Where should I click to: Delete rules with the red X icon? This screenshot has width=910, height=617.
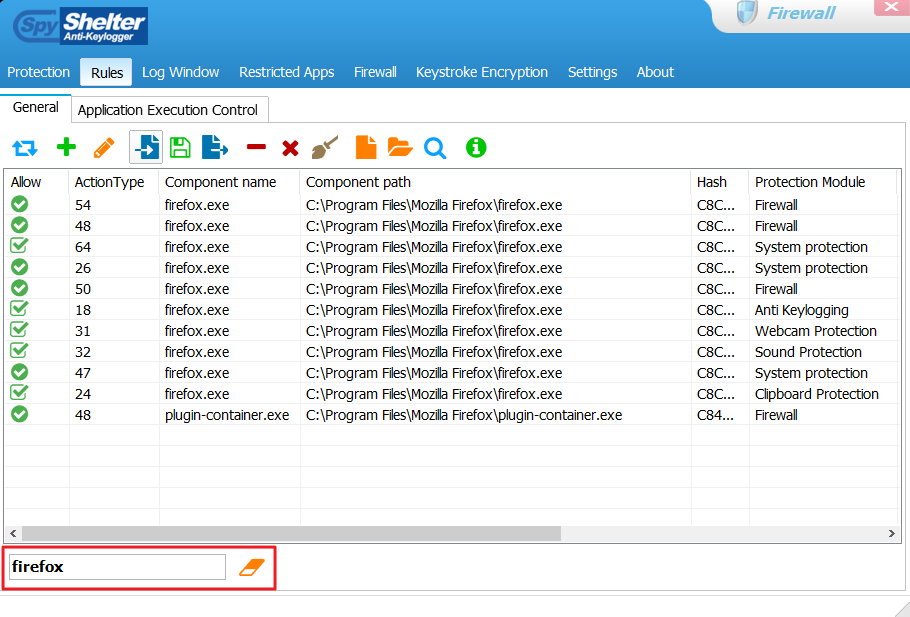pos(290,148)
